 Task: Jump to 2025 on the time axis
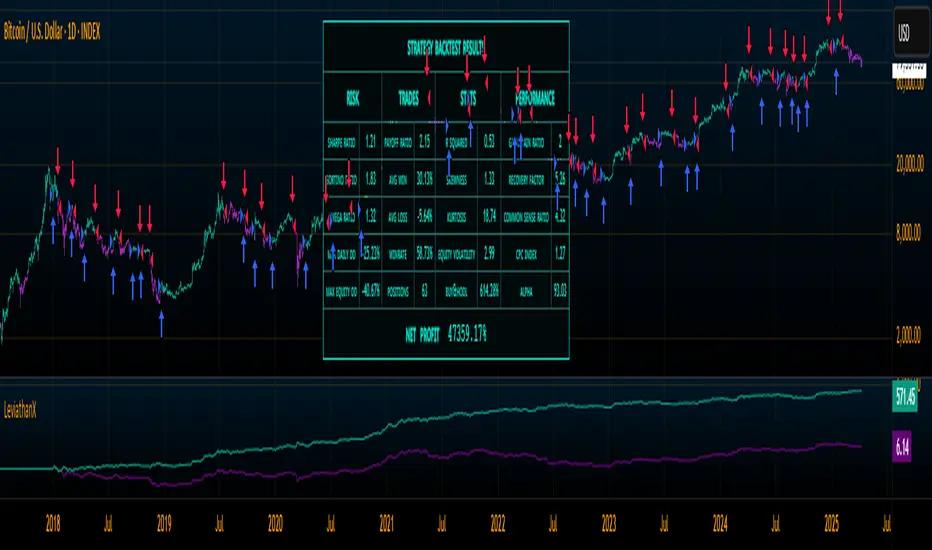pyautogui.click(x=829, y=521)
